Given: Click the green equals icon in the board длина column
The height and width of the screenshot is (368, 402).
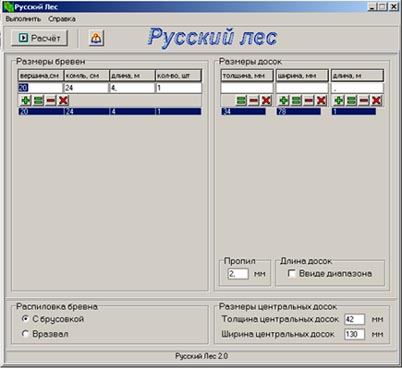Looking at the screenshot, I should pyautogui.click(x=351, y=100).
